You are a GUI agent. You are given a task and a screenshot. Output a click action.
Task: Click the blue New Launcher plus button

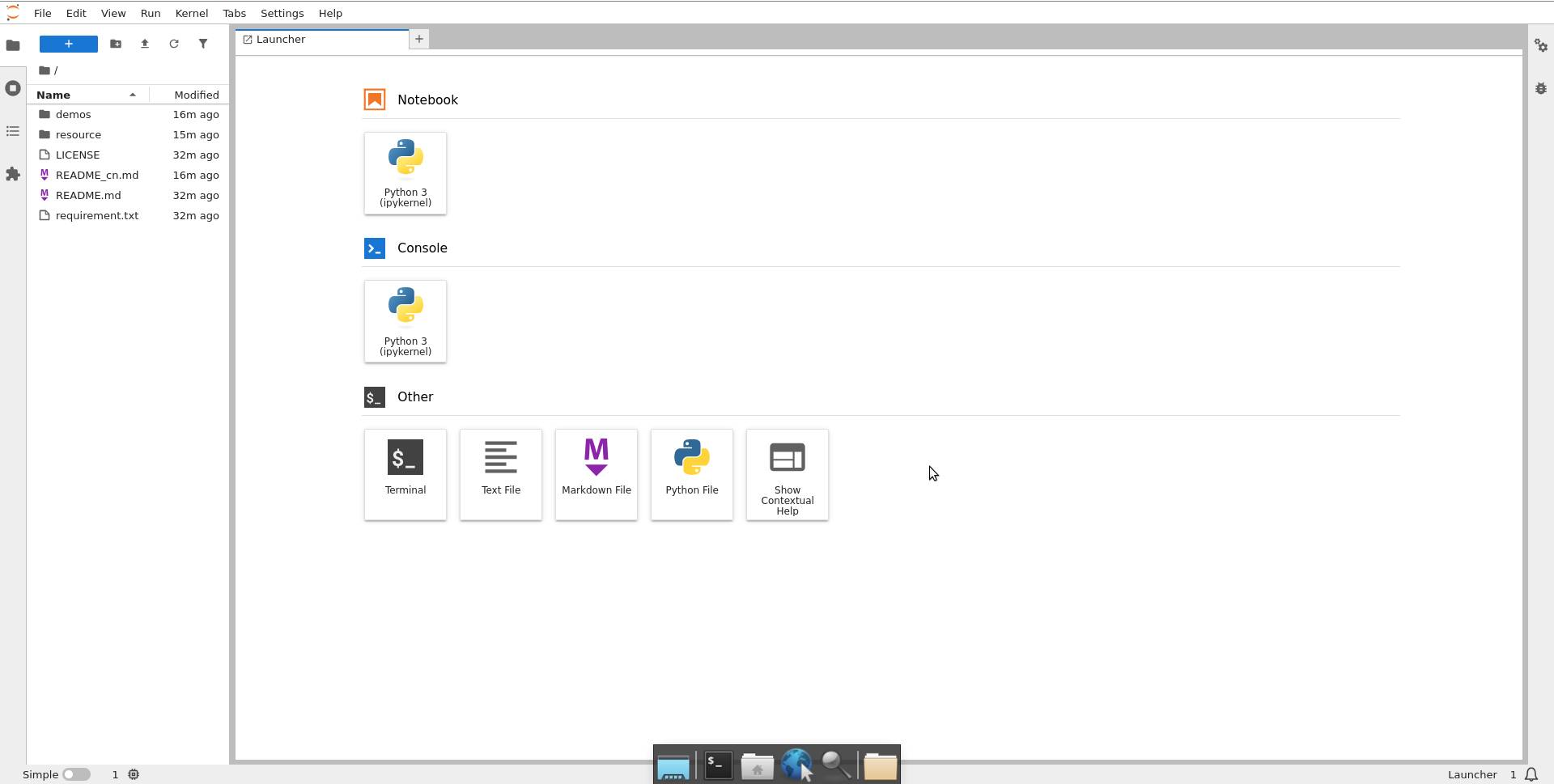coord(69,44)
